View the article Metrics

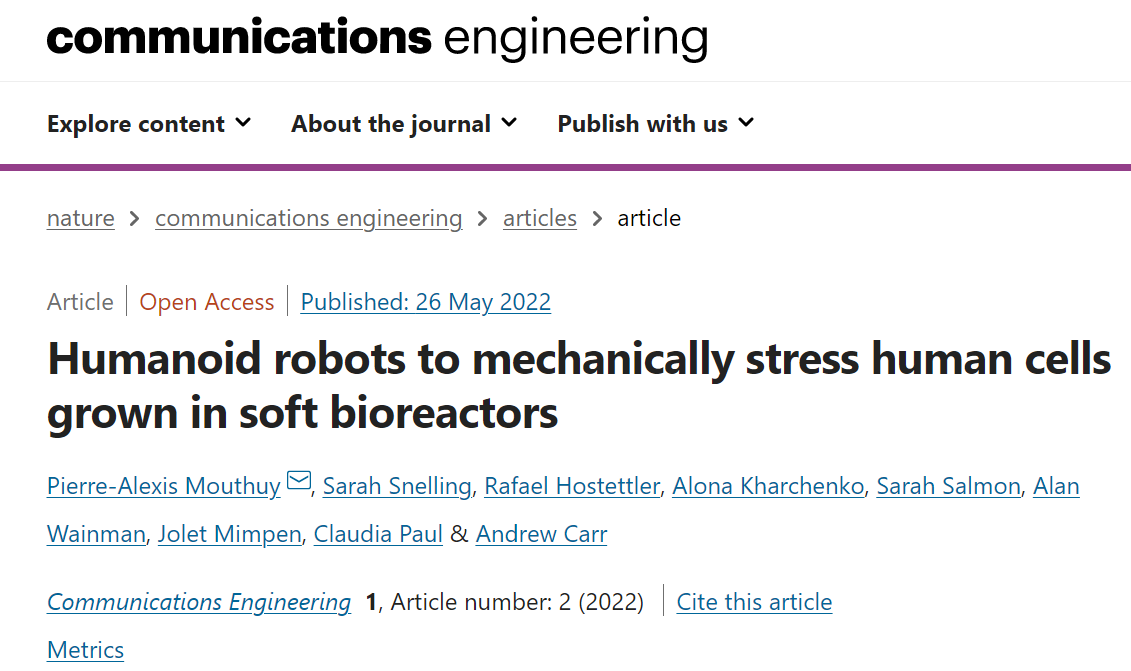(x=85, y=650)
